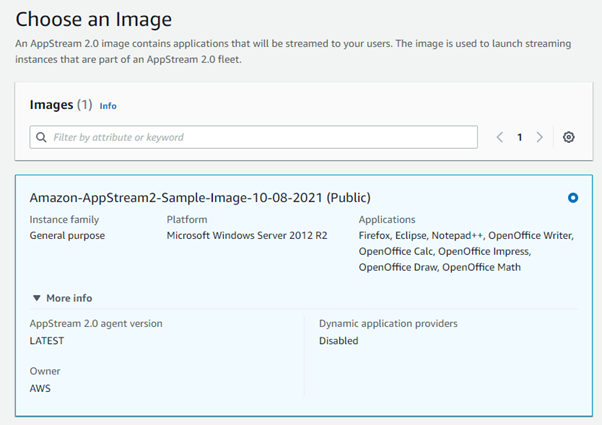Image resolution: width=602 pixels, height=425 pixels.
Task: Open the Images Info link
Action: (x=108, y=106)
